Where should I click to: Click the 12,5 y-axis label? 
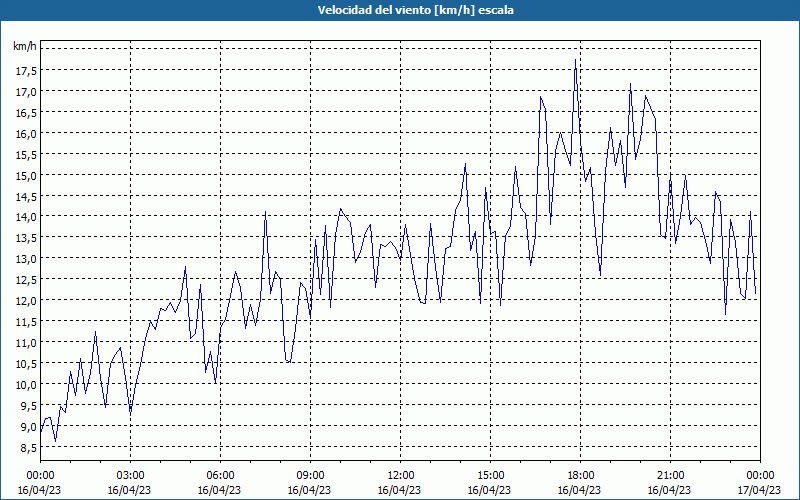click(x=26, y=280)
